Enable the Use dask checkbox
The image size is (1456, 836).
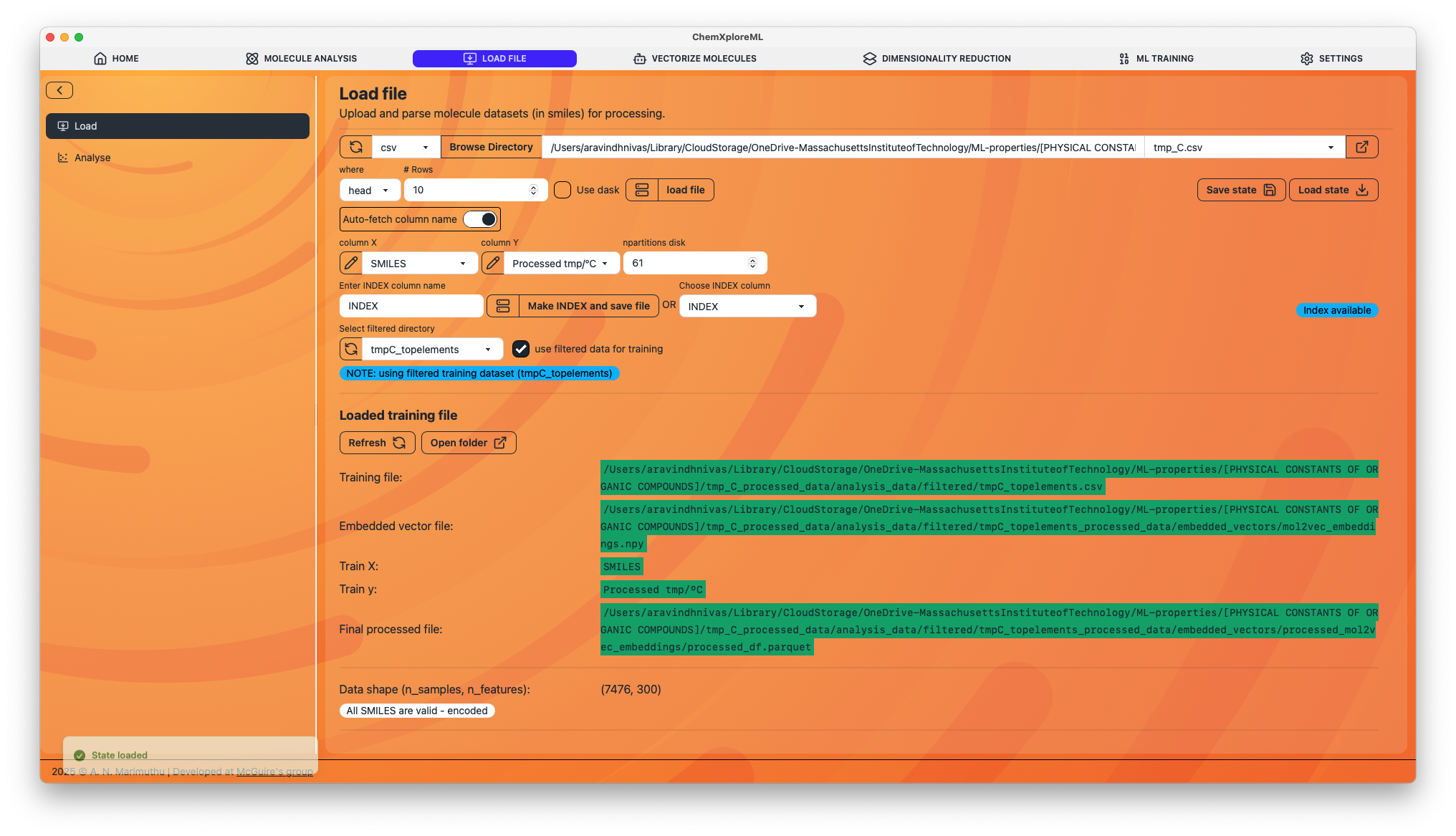click(x=563, y=190)
